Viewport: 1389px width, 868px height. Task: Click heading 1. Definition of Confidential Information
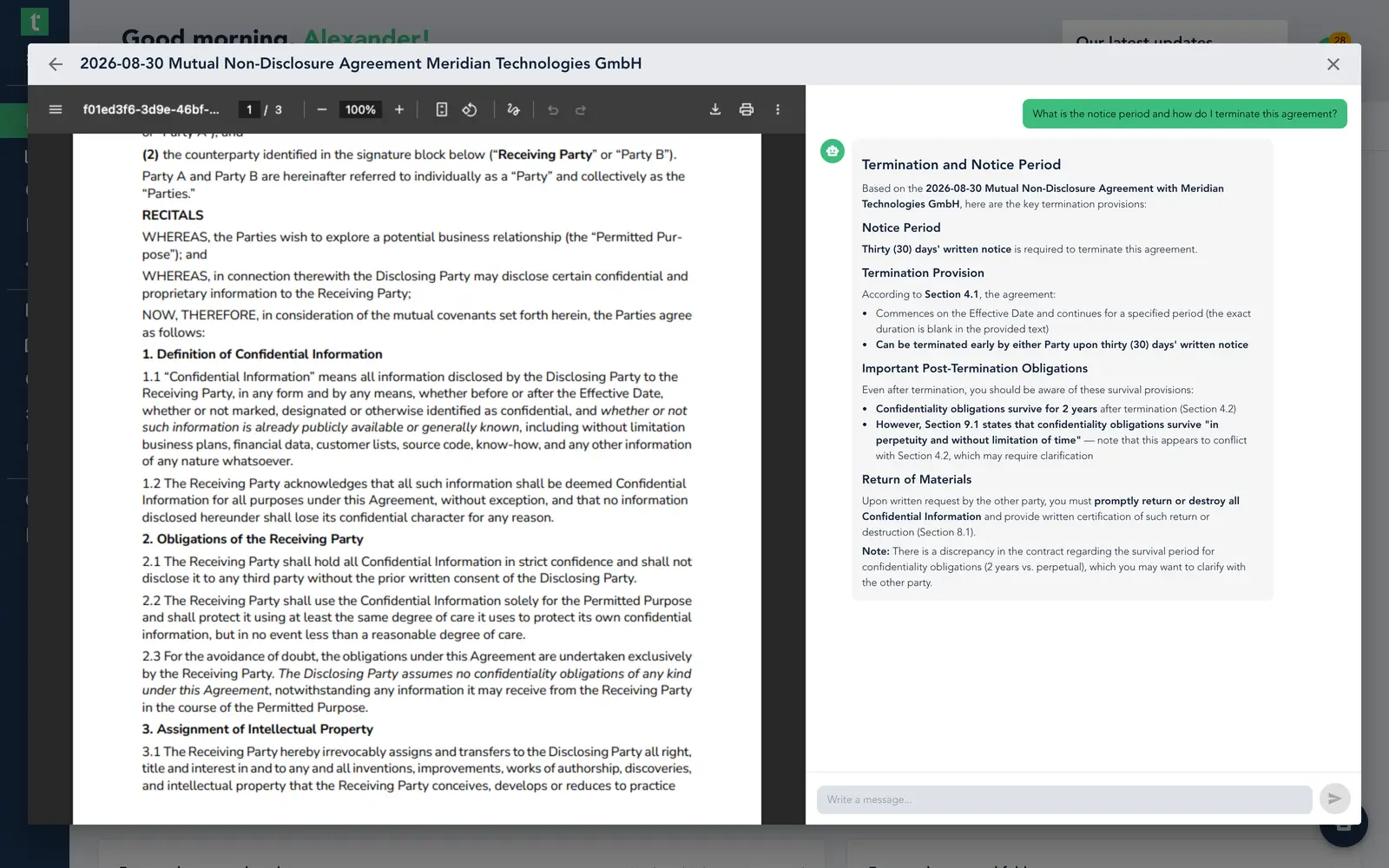coord(262,354)
